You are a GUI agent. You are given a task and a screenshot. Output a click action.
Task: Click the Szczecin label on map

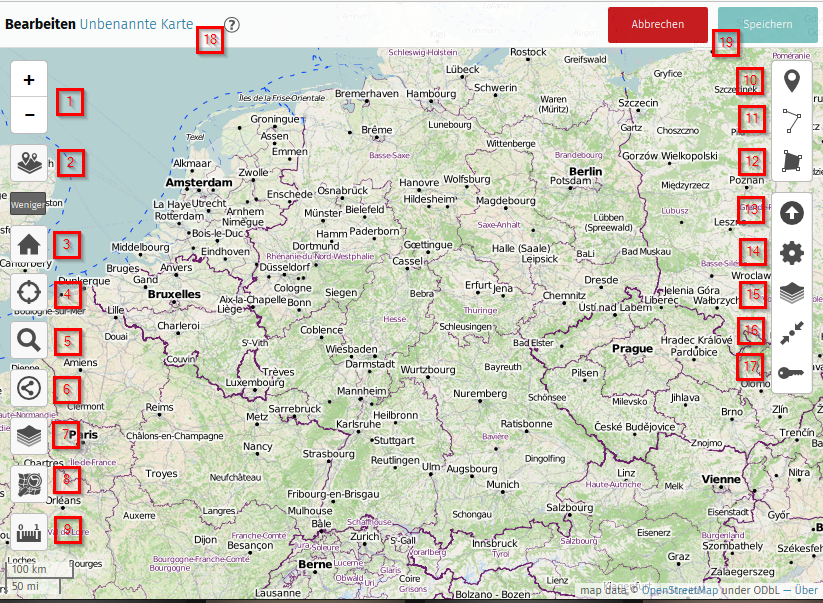pyautogui.click(x=638, y=103)
